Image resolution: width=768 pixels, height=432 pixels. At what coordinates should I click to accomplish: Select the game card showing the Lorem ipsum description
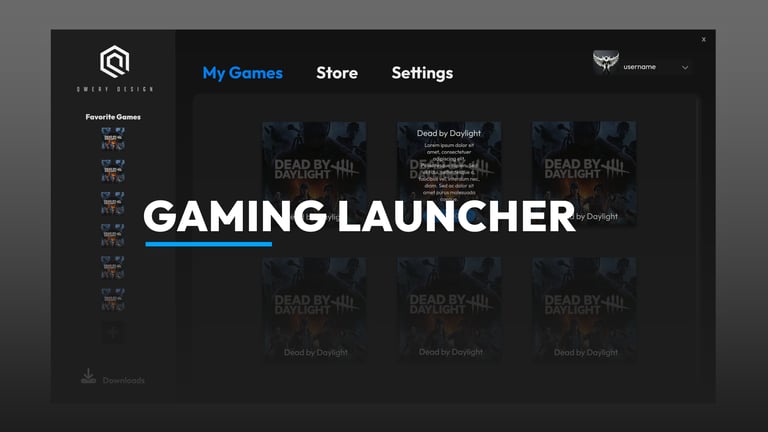pos(449,174)
